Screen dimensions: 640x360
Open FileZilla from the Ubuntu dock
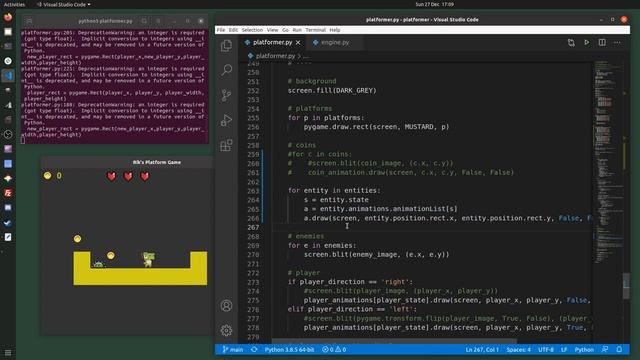click(8, 193)
